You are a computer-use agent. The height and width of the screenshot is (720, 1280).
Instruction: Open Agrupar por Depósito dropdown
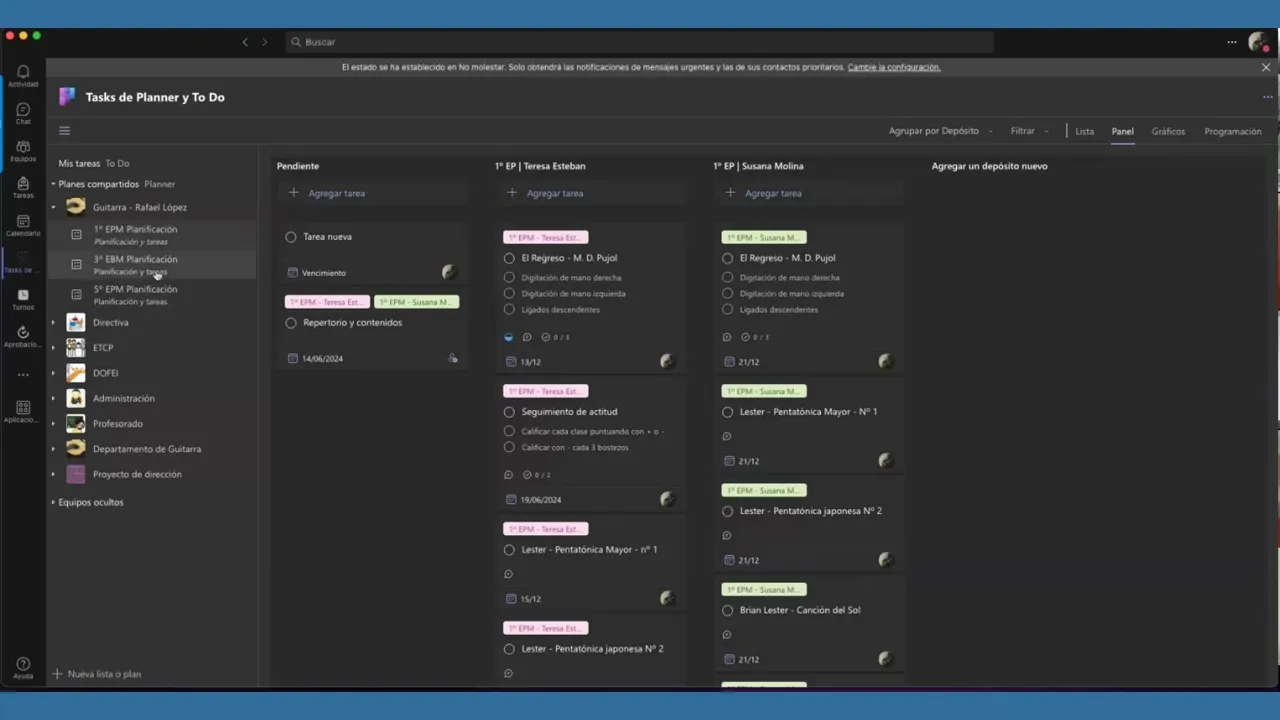940,131
